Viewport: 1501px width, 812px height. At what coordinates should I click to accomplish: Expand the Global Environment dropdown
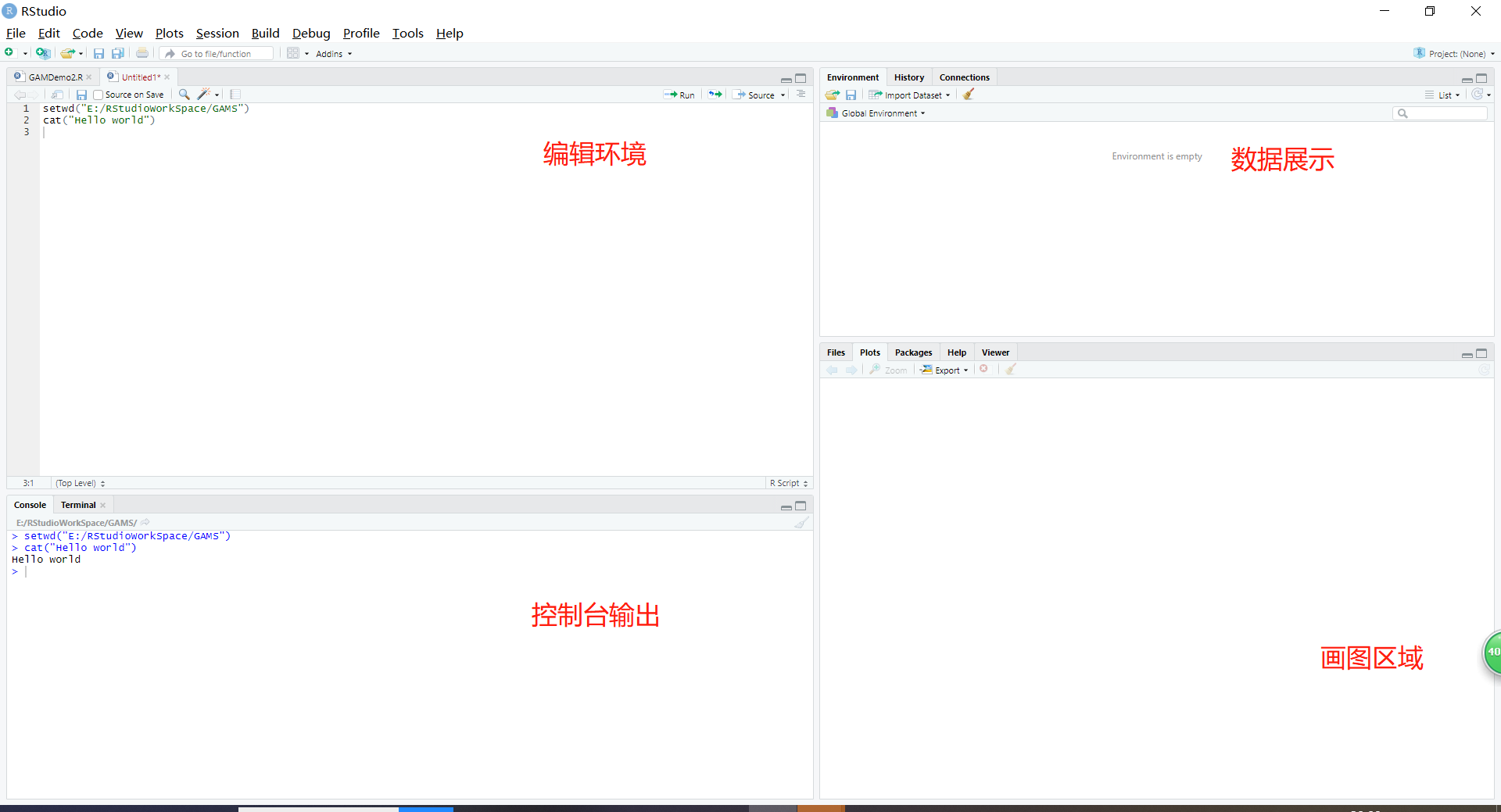tap(876, 113)
